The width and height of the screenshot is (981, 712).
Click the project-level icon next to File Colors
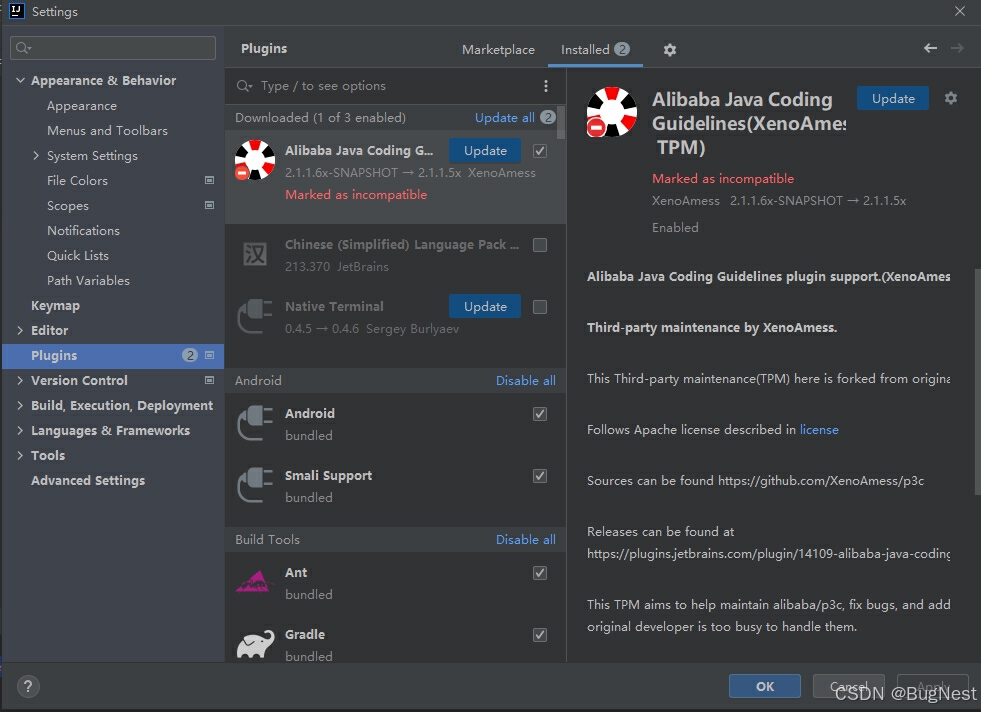[x=210, y=180]
